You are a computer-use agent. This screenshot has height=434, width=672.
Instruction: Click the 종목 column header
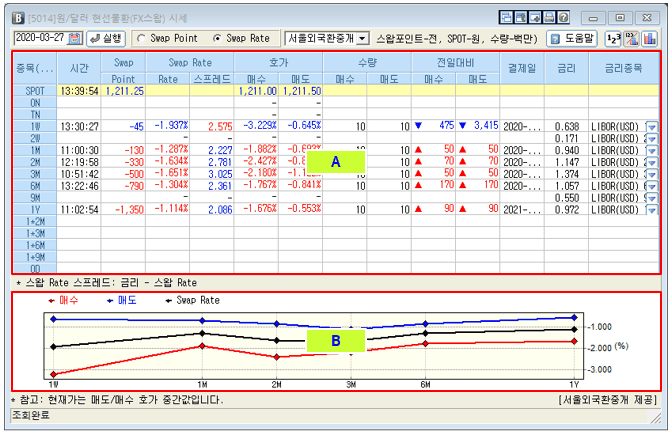click(35, 68)
